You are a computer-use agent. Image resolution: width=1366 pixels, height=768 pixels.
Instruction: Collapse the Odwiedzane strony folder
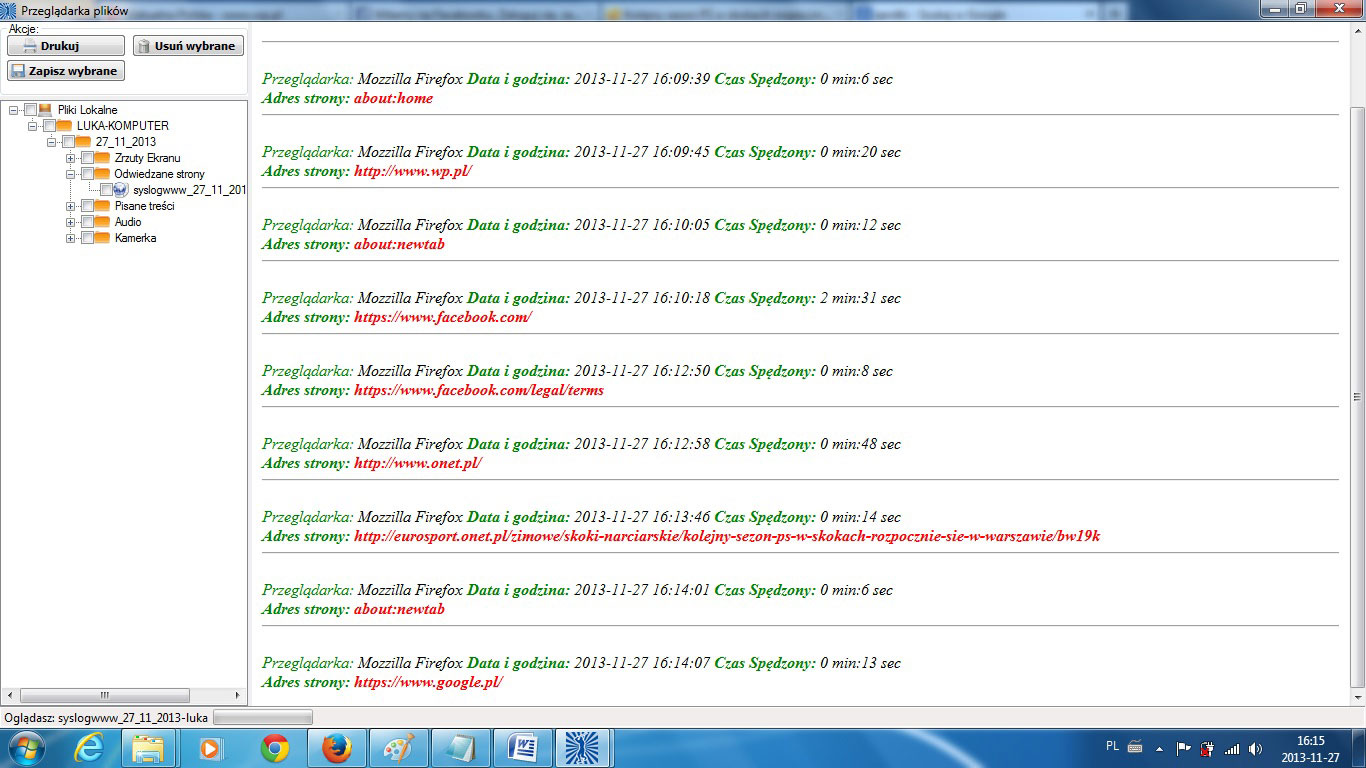point(71,174)
